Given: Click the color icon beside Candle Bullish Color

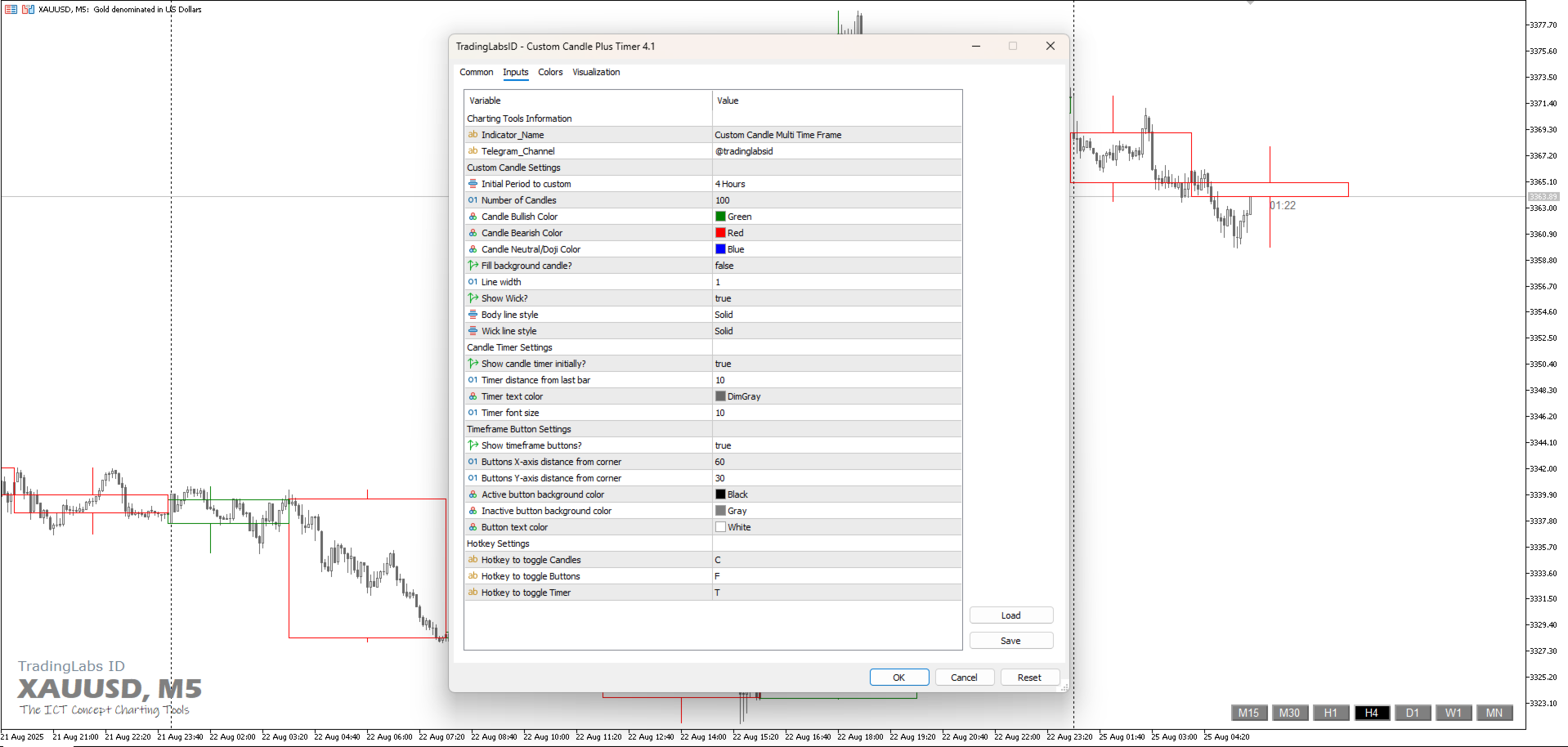Looking at the screenshot, I should pyautogui.click(x=473, y=217).
